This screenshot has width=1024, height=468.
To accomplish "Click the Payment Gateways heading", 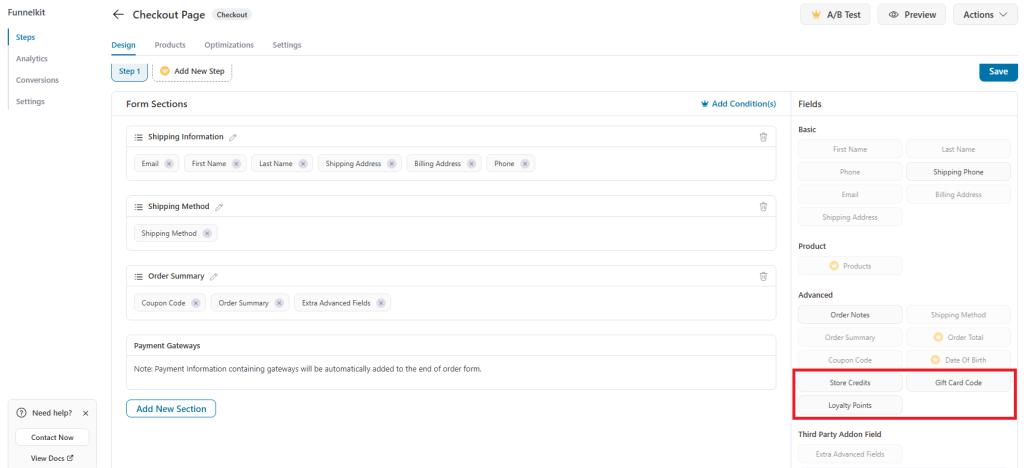I will coord(167,345).
